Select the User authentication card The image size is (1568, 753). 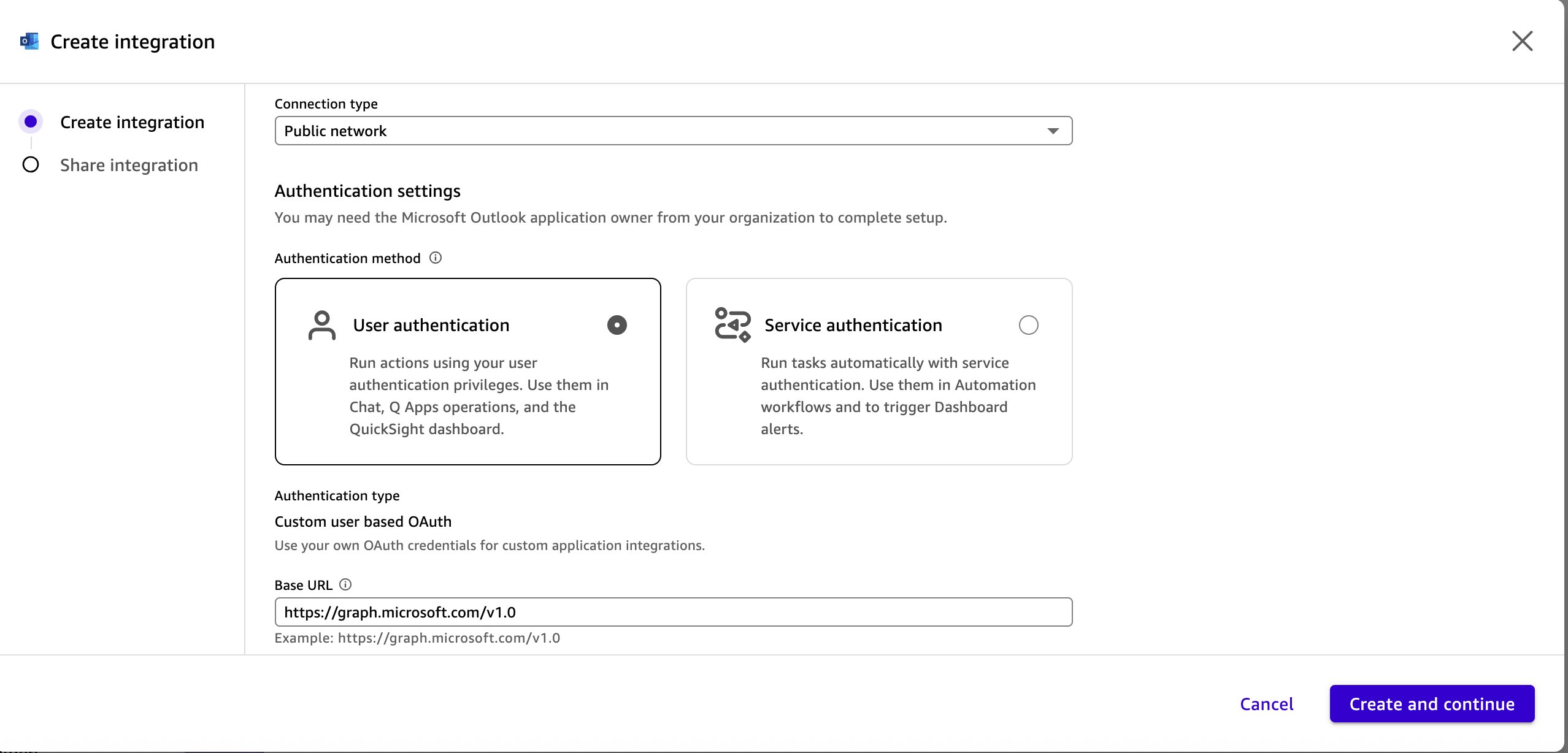pos(468,371)
